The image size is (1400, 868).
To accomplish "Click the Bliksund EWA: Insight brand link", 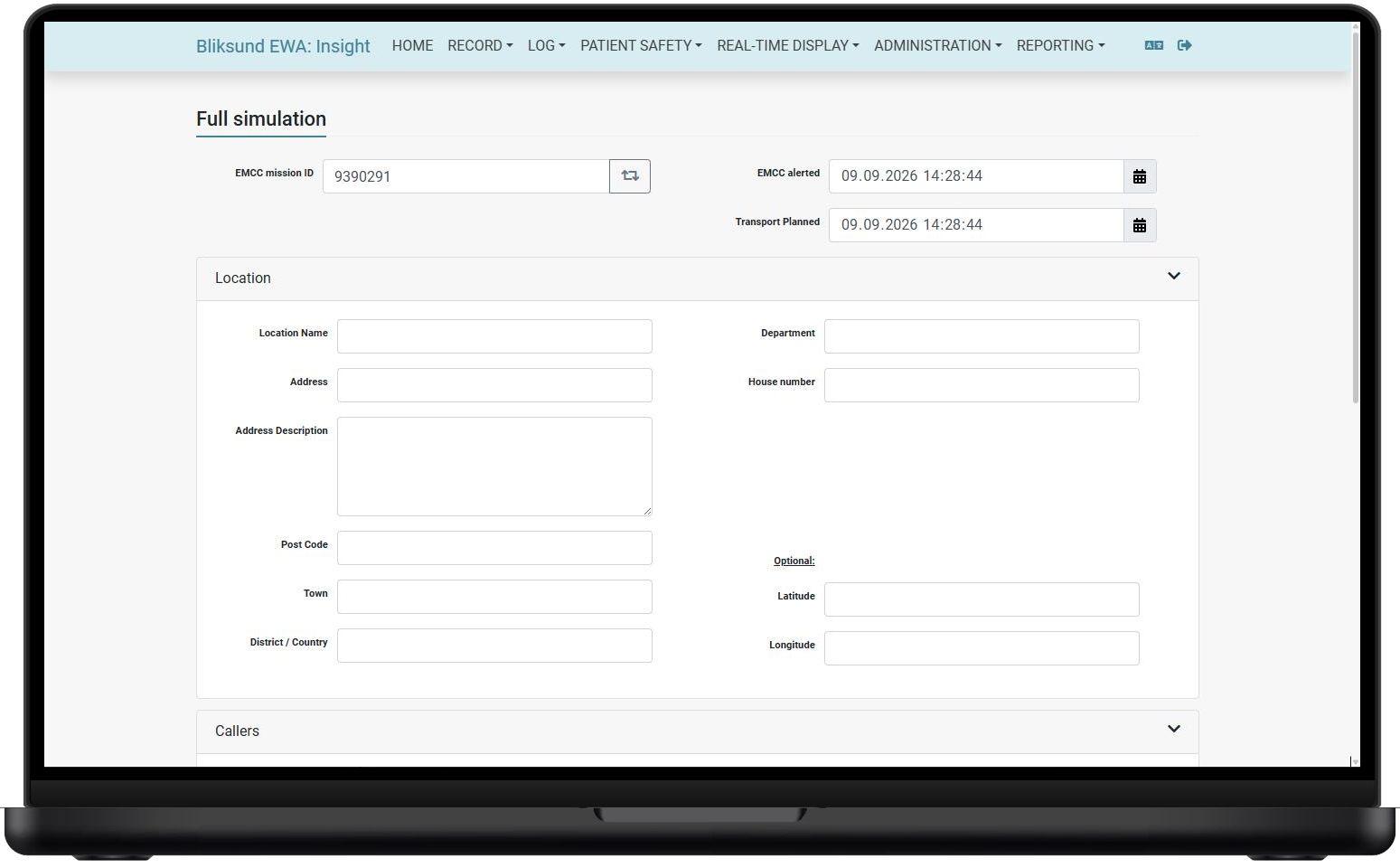I will [283, 46].
